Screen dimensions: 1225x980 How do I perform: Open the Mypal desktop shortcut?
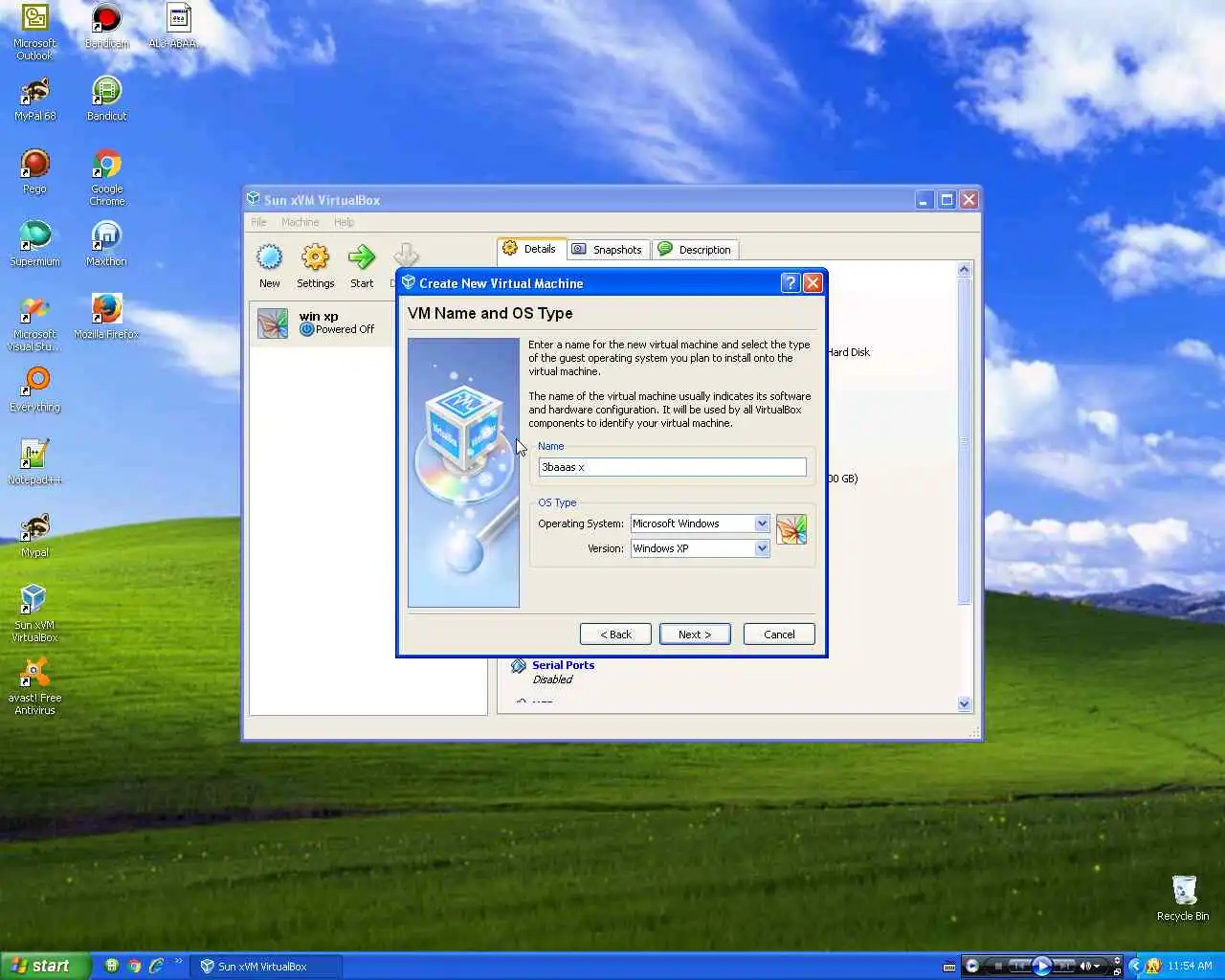coord(35,536)
